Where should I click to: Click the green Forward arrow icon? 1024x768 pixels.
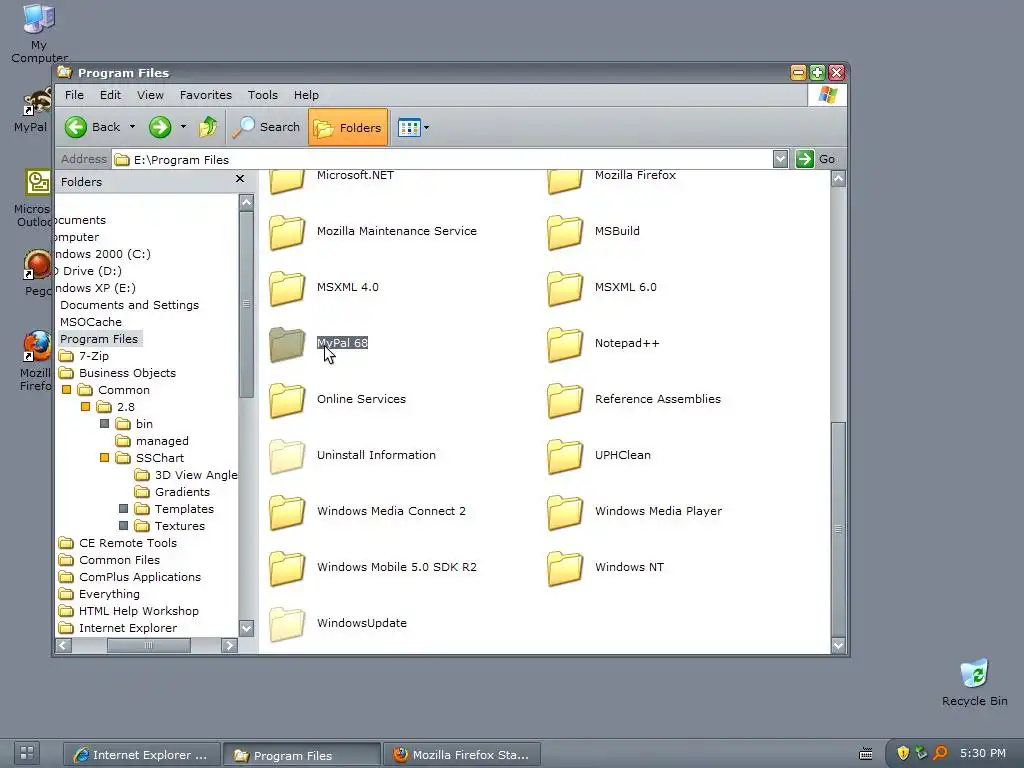[160, 127]
